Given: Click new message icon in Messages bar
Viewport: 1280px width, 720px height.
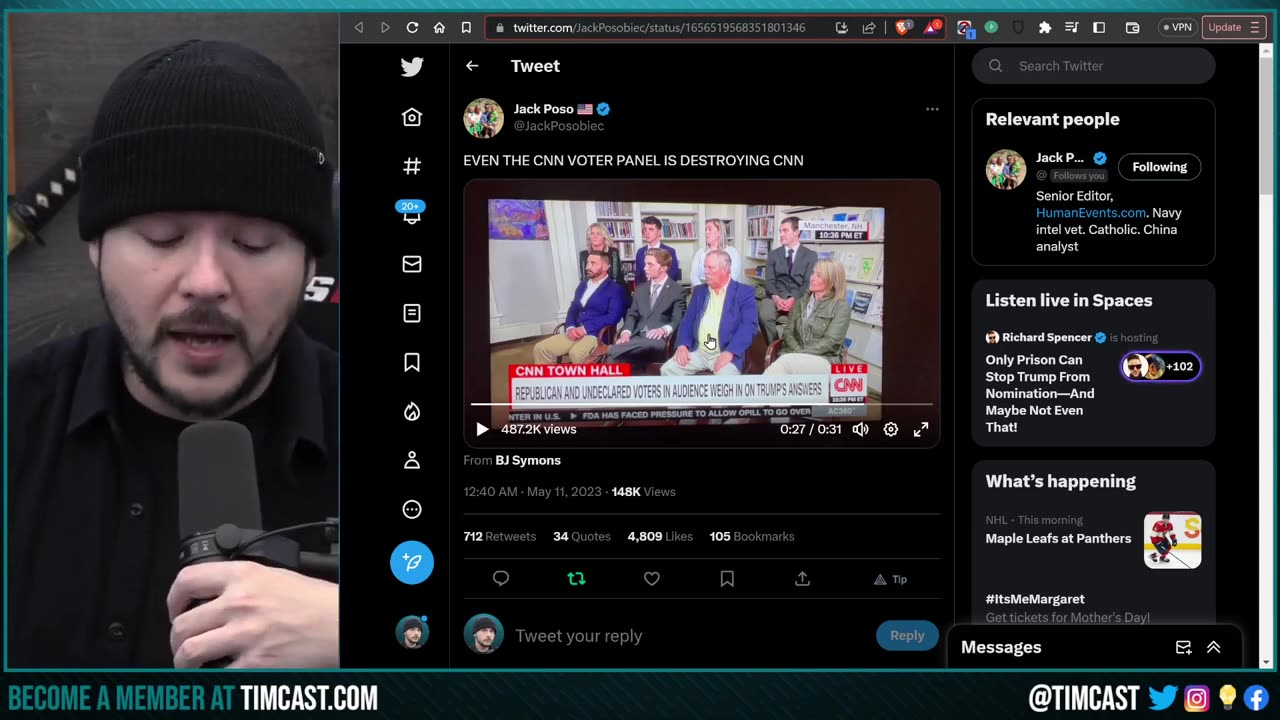Looking at the screenshot, I should click(1183, 648).
